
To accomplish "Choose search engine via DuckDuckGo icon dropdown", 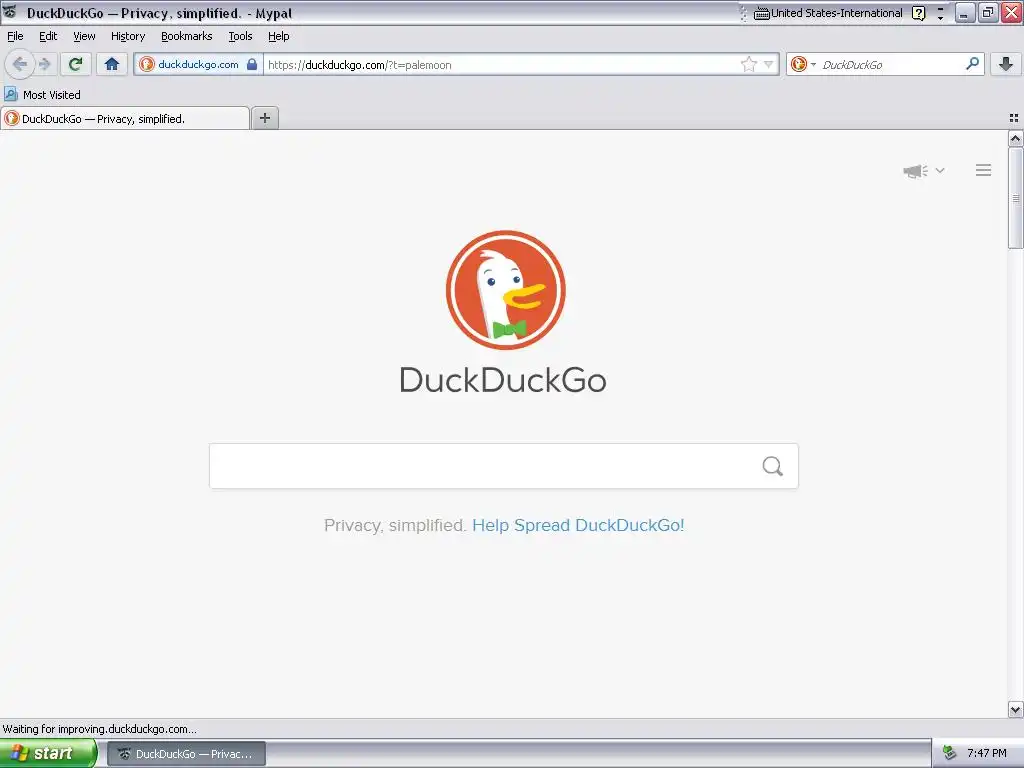I will [x=803, y=64].
